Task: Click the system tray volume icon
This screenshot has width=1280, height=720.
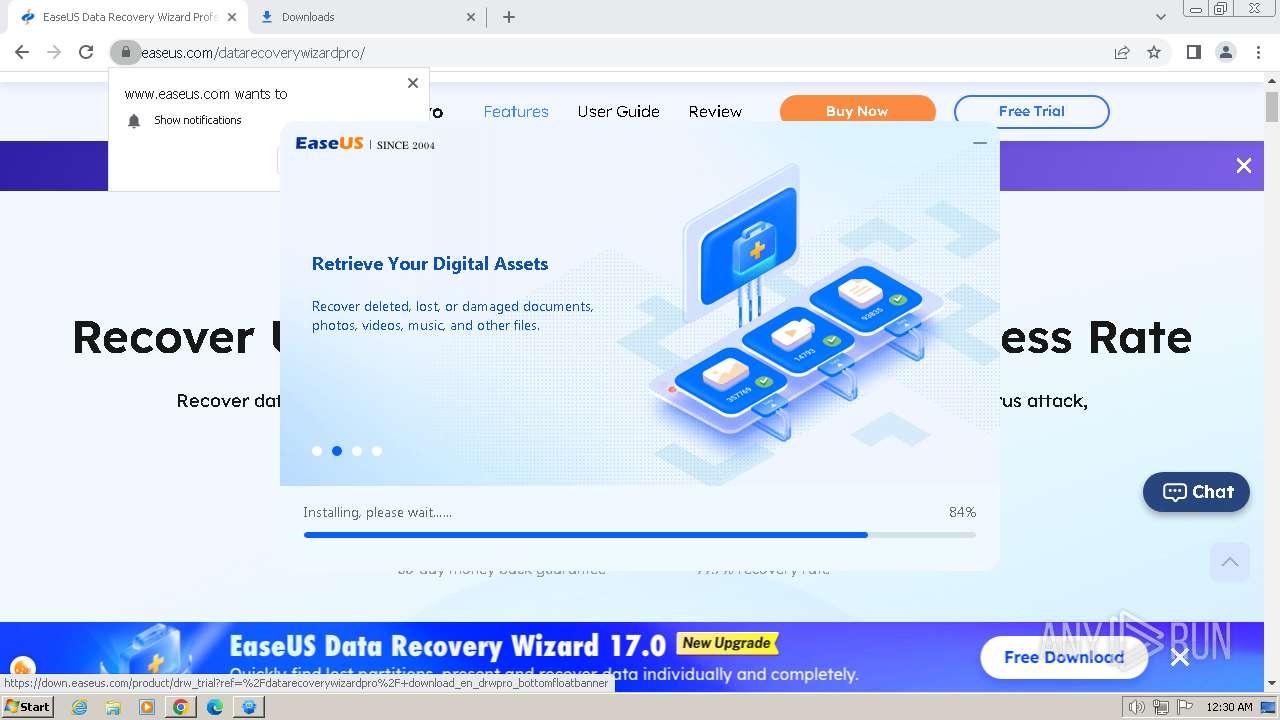Action: 1137,707
